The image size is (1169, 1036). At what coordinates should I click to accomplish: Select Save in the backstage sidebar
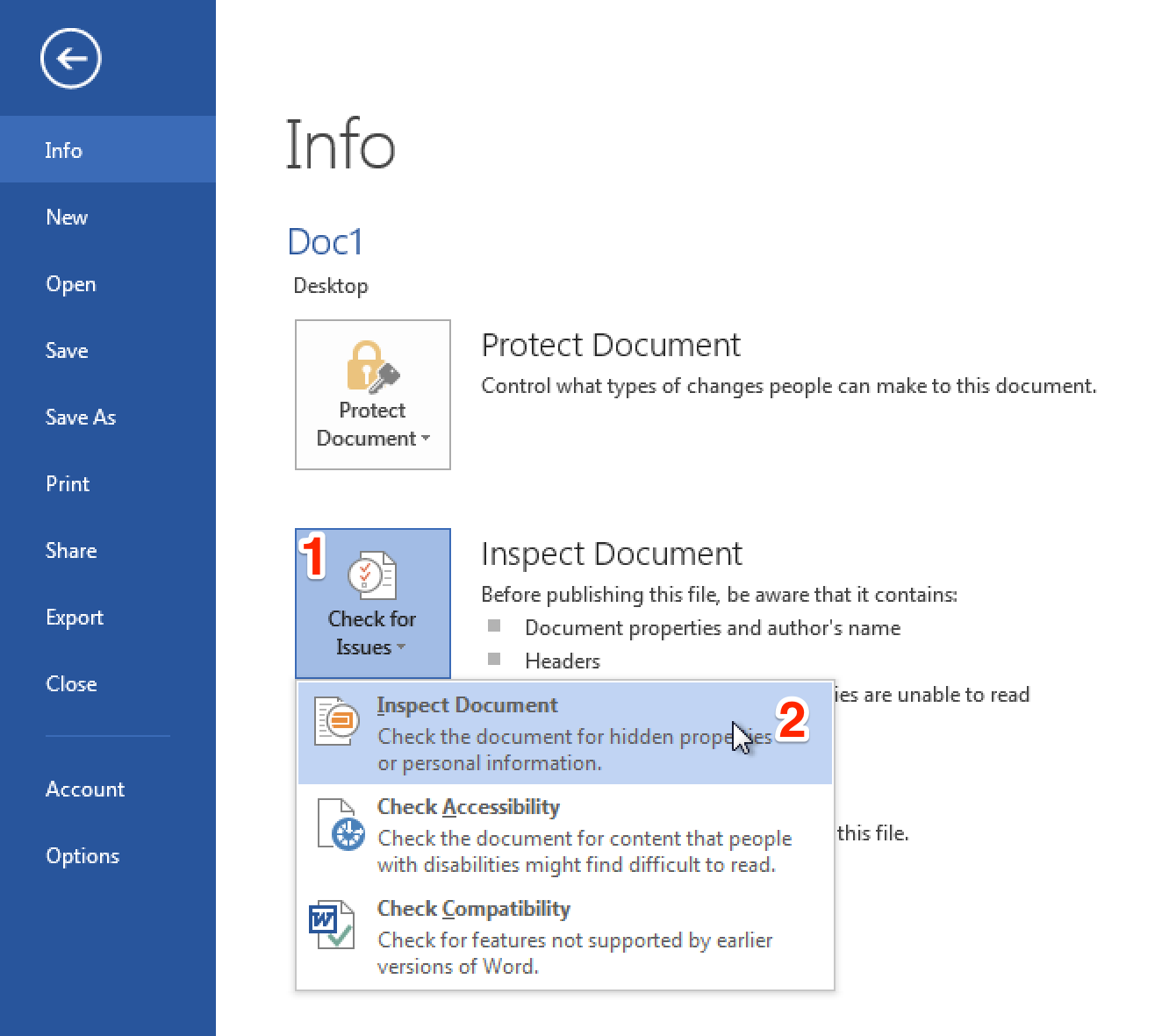coord(67,351)
